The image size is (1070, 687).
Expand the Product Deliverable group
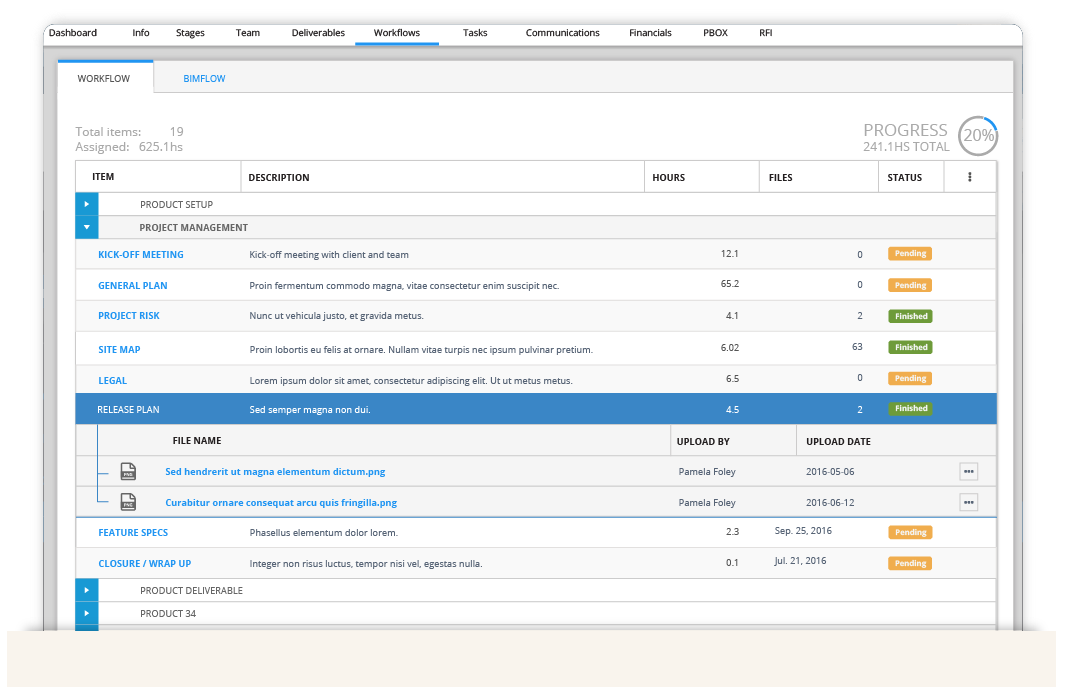pos(87,590)
